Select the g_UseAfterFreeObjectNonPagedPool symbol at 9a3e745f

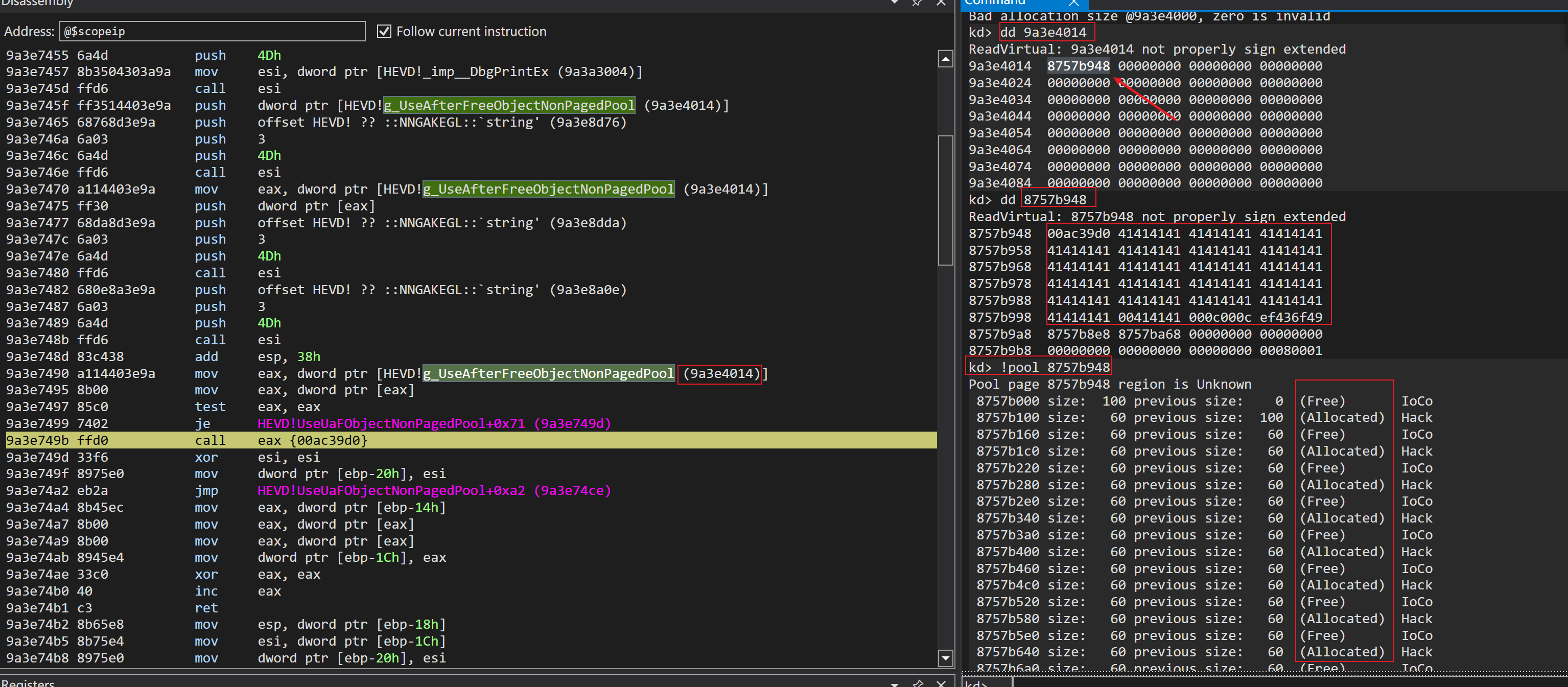[x=509, y=105]
